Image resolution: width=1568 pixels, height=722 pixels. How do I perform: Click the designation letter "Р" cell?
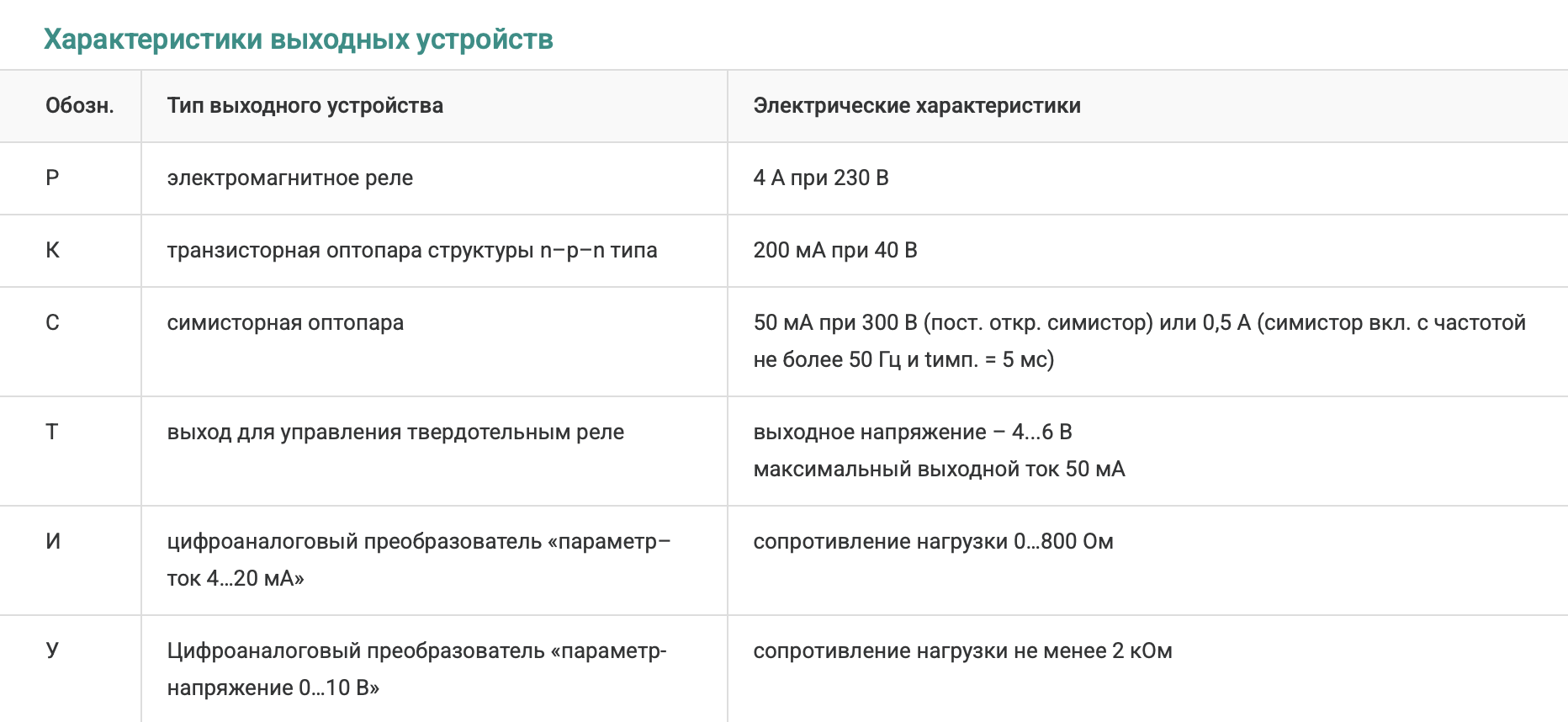point(52,178)
